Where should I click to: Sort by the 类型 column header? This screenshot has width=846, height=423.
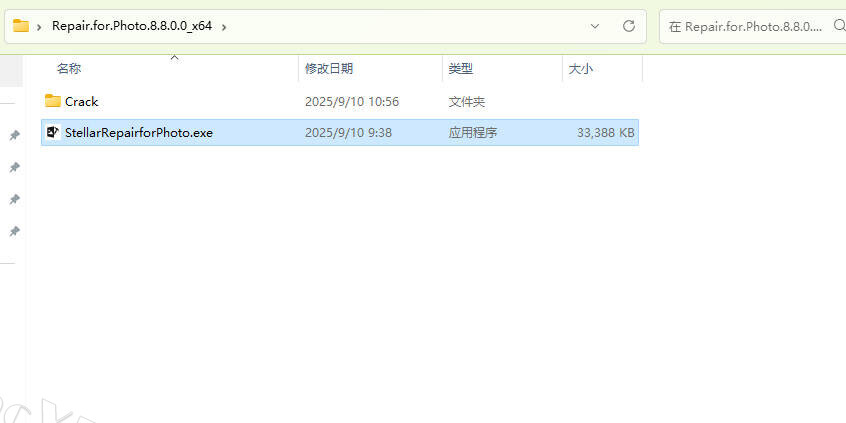461,69
